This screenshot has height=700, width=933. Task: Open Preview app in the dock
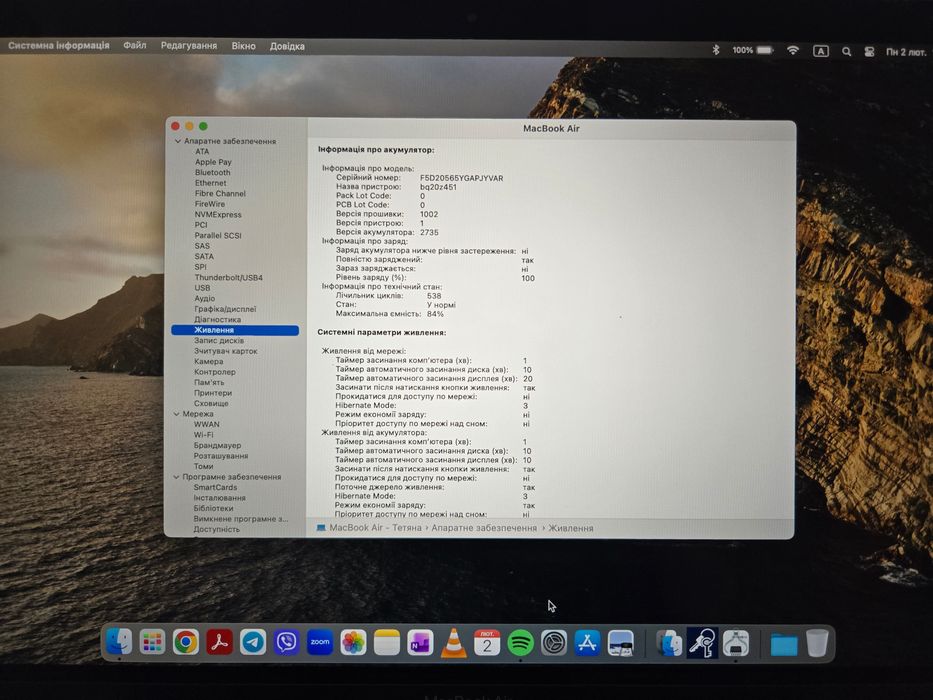tap(621, 643)
